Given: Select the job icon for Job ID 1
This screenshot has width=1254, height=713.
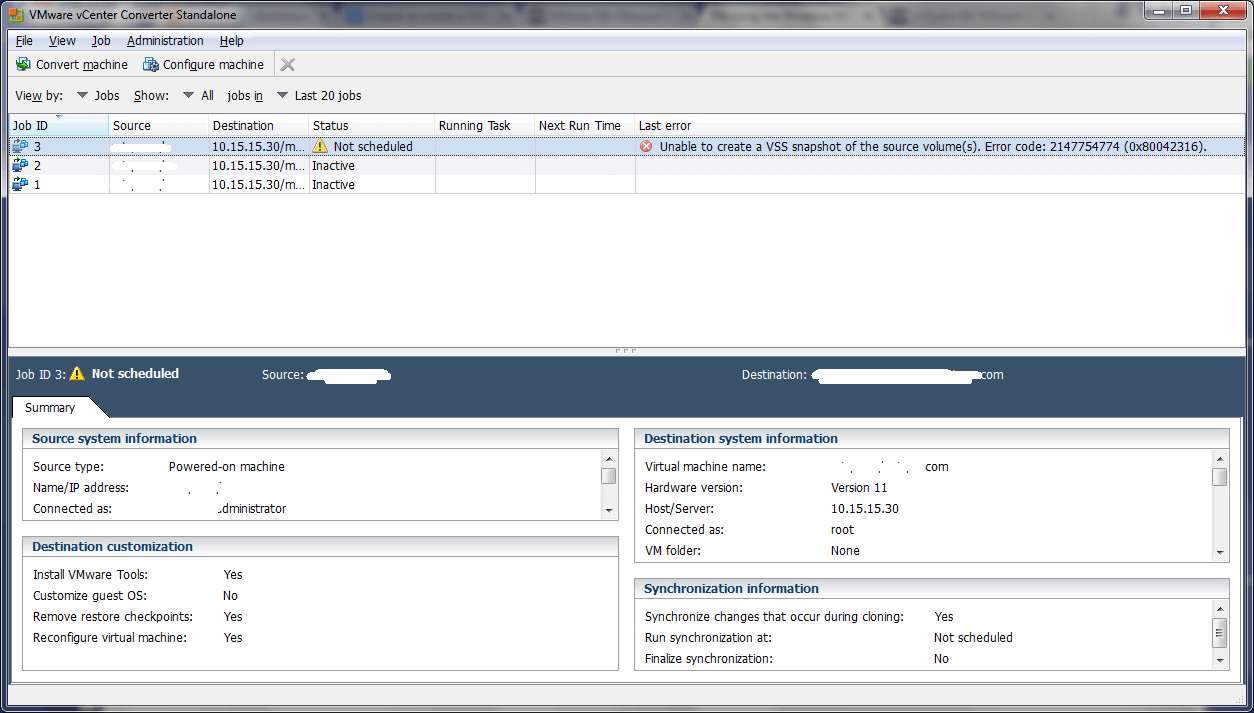Looking at the screenshot, I should click(x=20, y=184).
